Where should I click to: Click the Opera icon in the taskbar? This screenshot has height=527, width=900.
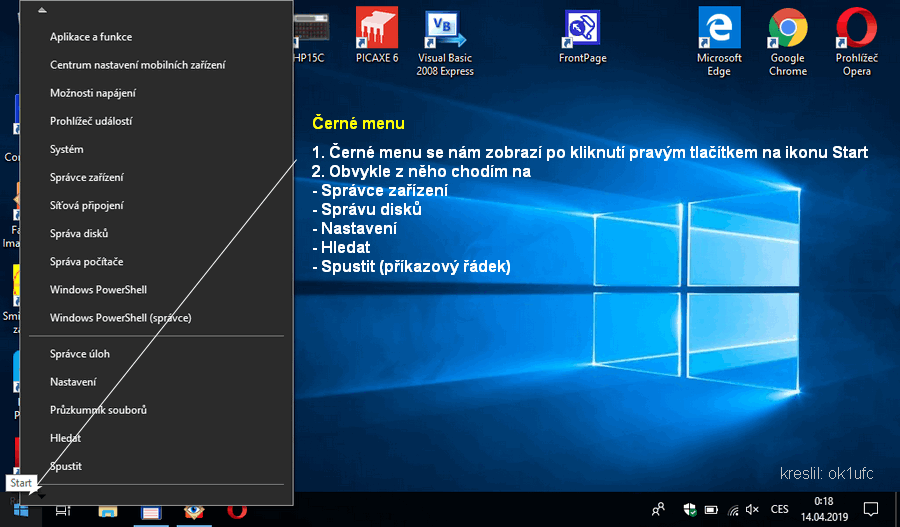coord(237,511)
